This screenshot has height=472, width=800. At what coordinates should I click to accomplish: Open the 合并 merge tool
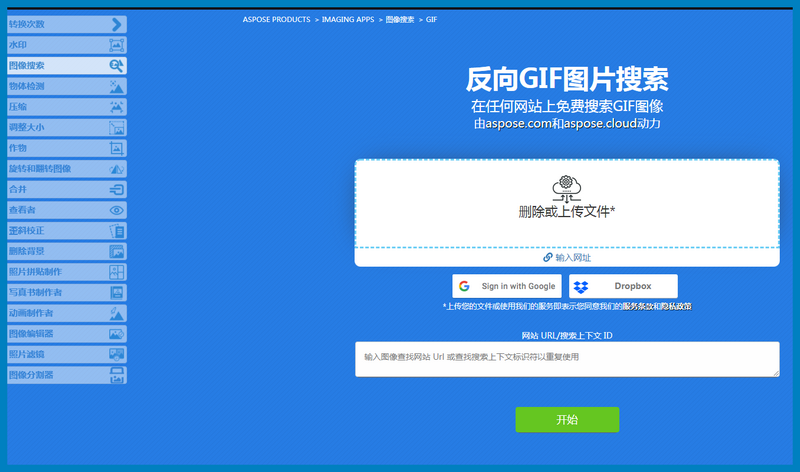(x=67, y=189)
